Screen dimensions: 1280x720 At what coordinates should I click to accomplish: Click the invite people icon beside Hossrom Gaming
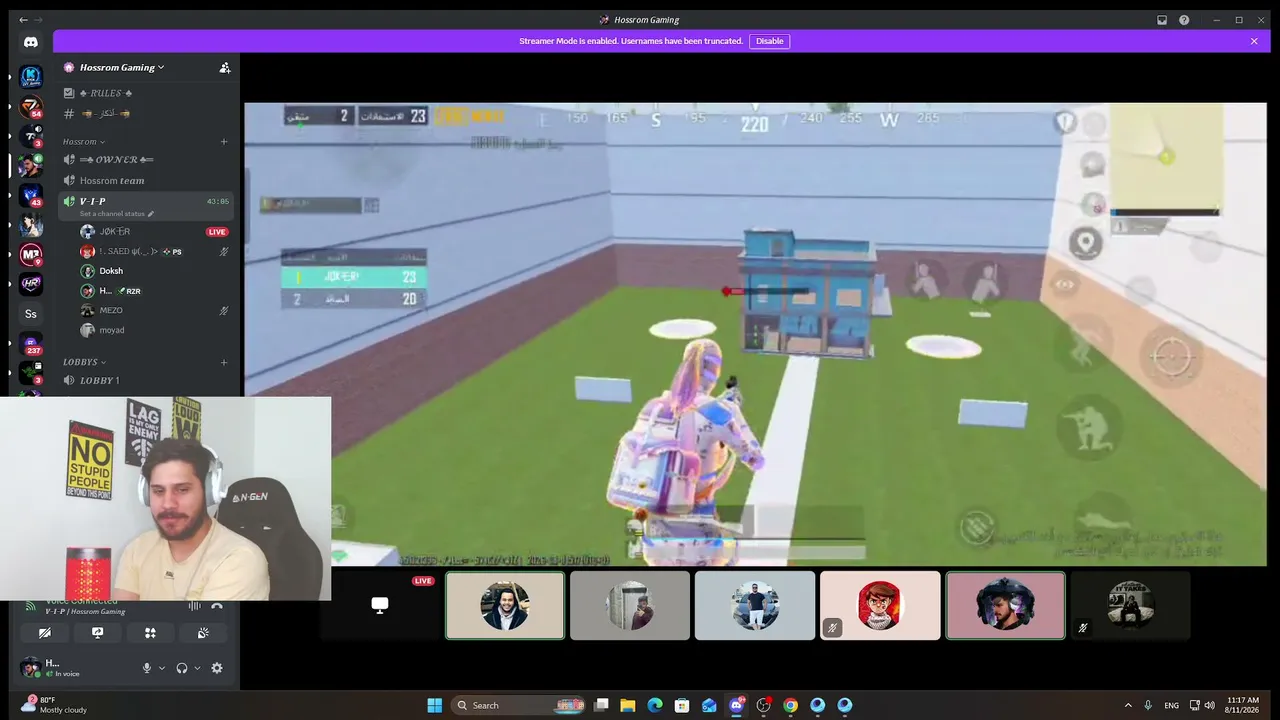225,68
